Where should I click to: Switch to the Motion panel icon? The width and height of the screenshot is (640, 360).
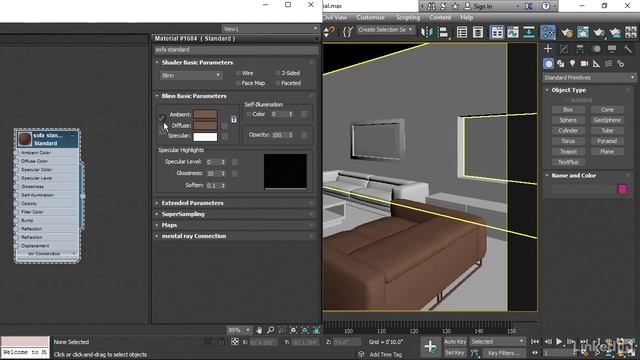click(596, 49)
